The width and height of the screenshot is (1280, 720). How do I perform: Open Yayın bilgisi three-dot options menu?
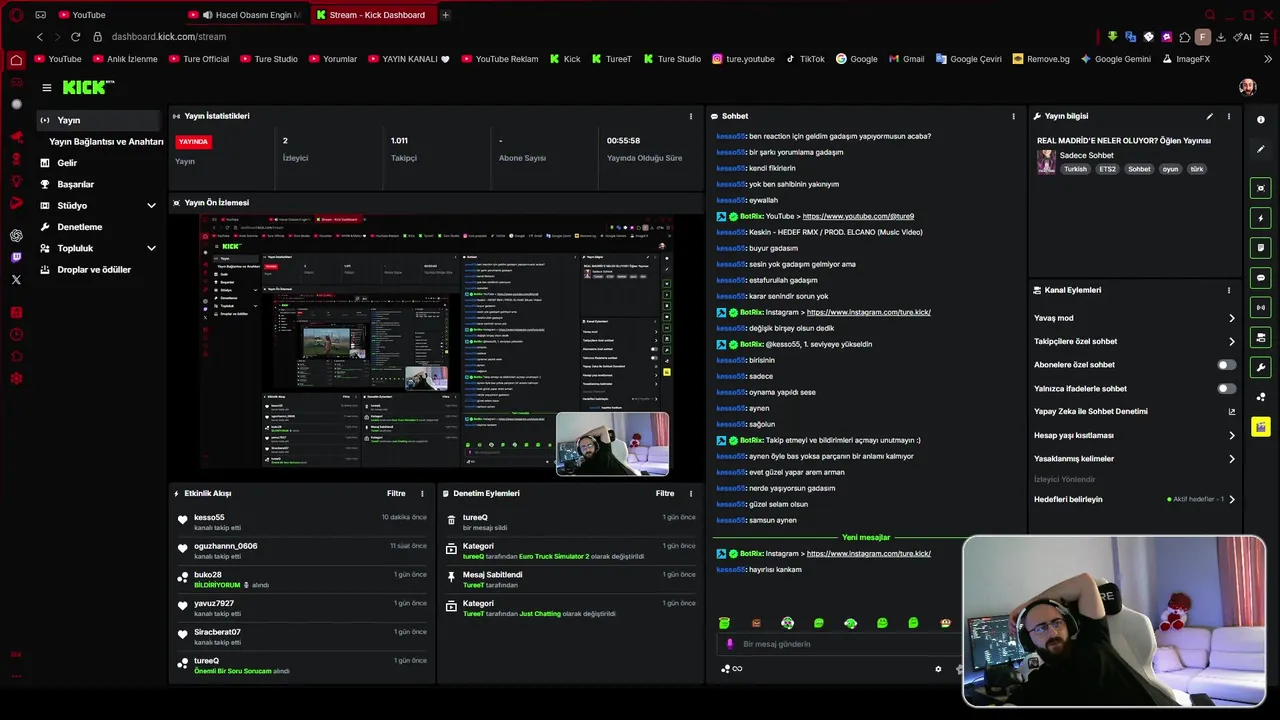click(x=1229, y=116)
